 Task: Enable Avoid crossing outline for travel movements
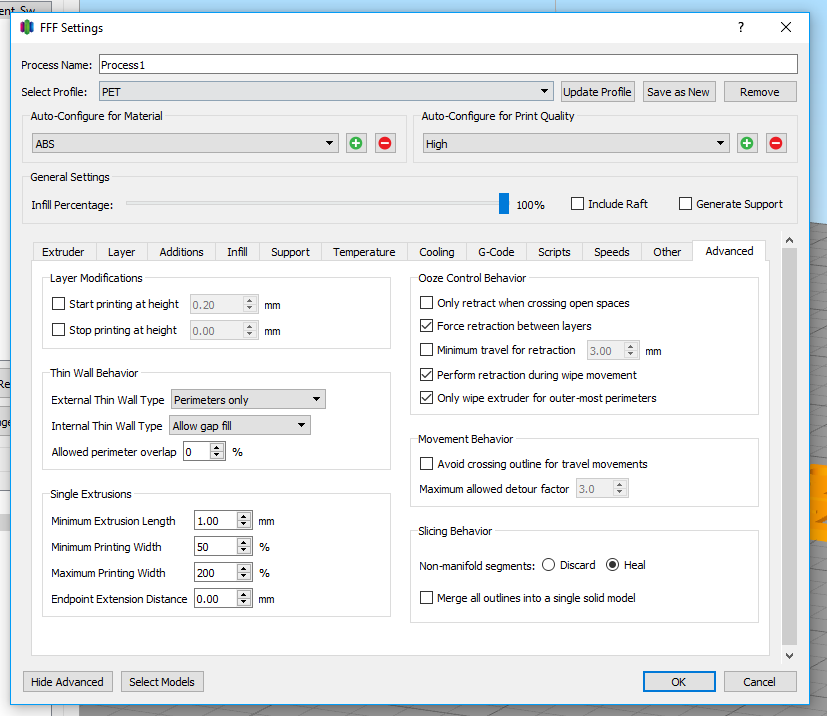[426, 463]
